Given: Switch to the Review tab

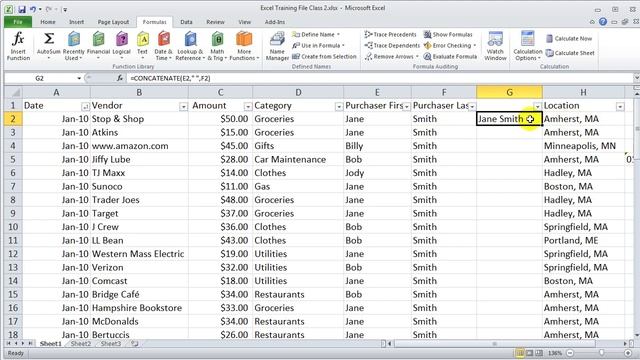Looking at the screenshot, I should click(215, 22).
